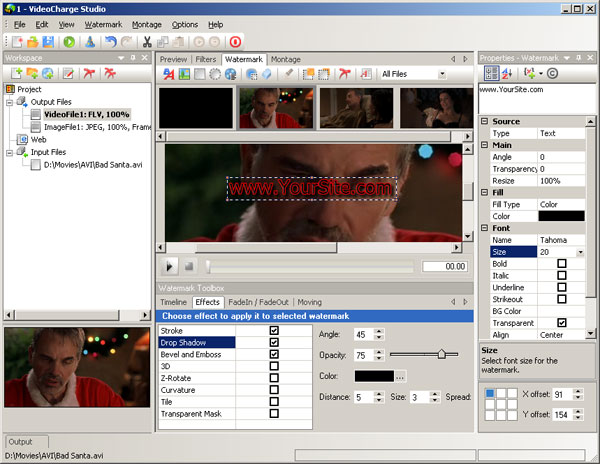This screenshot has width=600, height=464.
Task: Click the Opacity slider handle
Action: point(441,354)
